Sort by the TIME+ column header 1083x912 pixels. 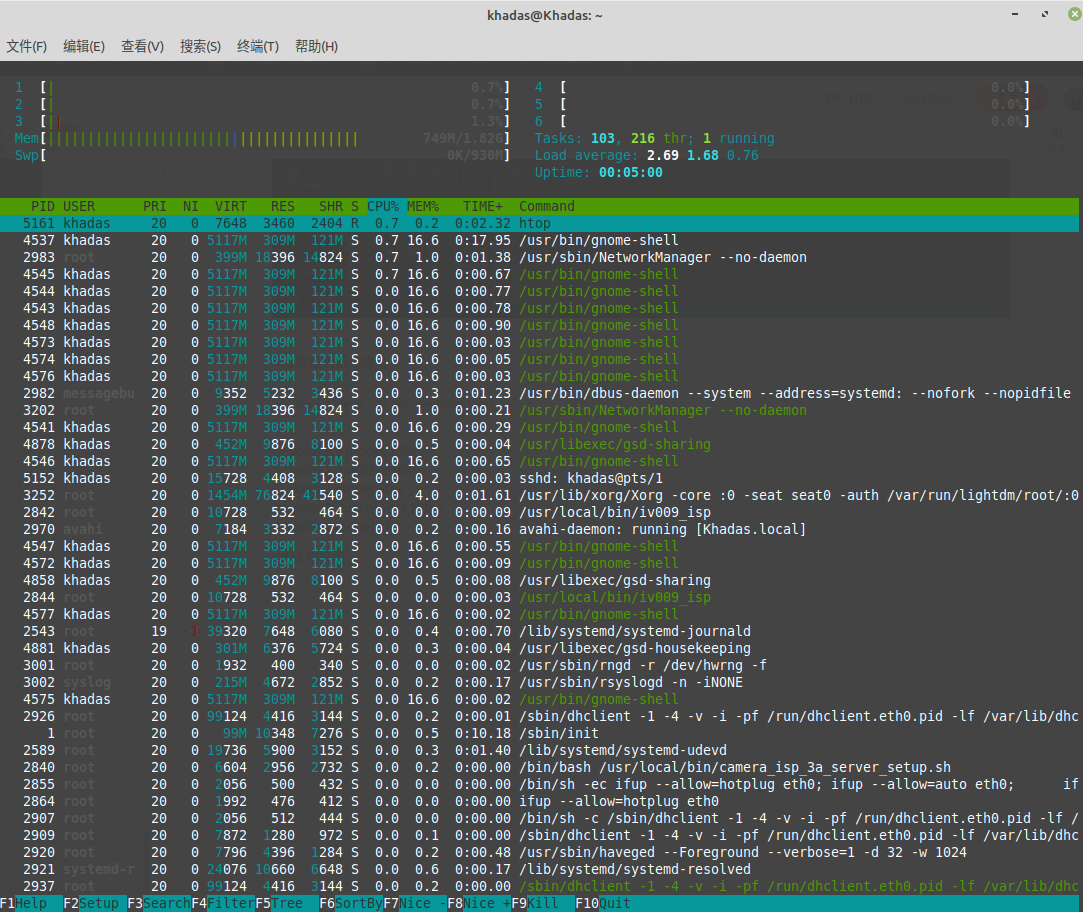[x=483, y=207]
